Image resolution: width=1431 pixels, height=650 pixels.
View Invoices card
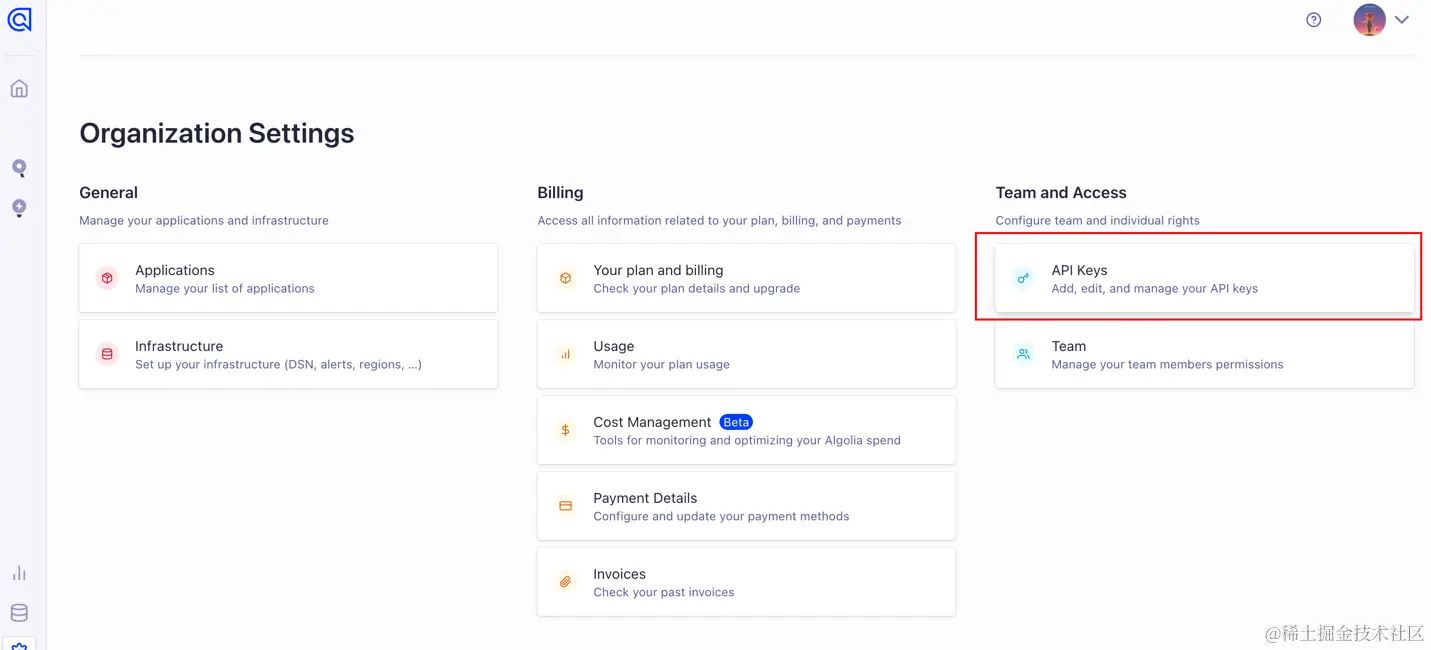click(746, 583)
